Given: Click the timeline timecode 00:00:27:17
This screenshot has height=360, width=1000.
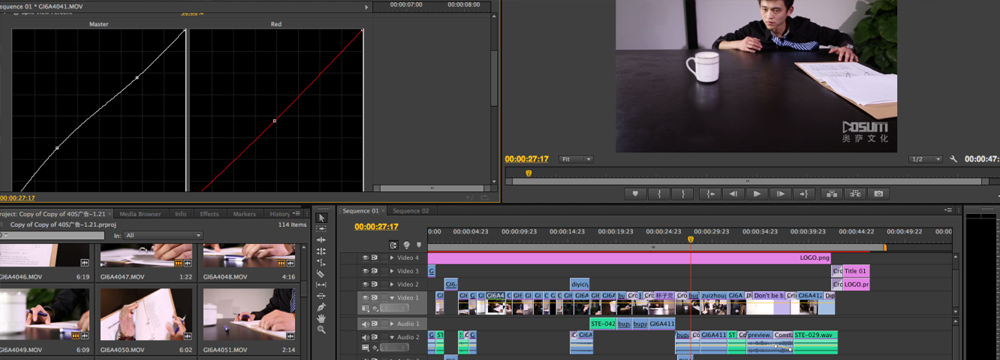Looking at the screenshot, I should click(x=376, y=227).
